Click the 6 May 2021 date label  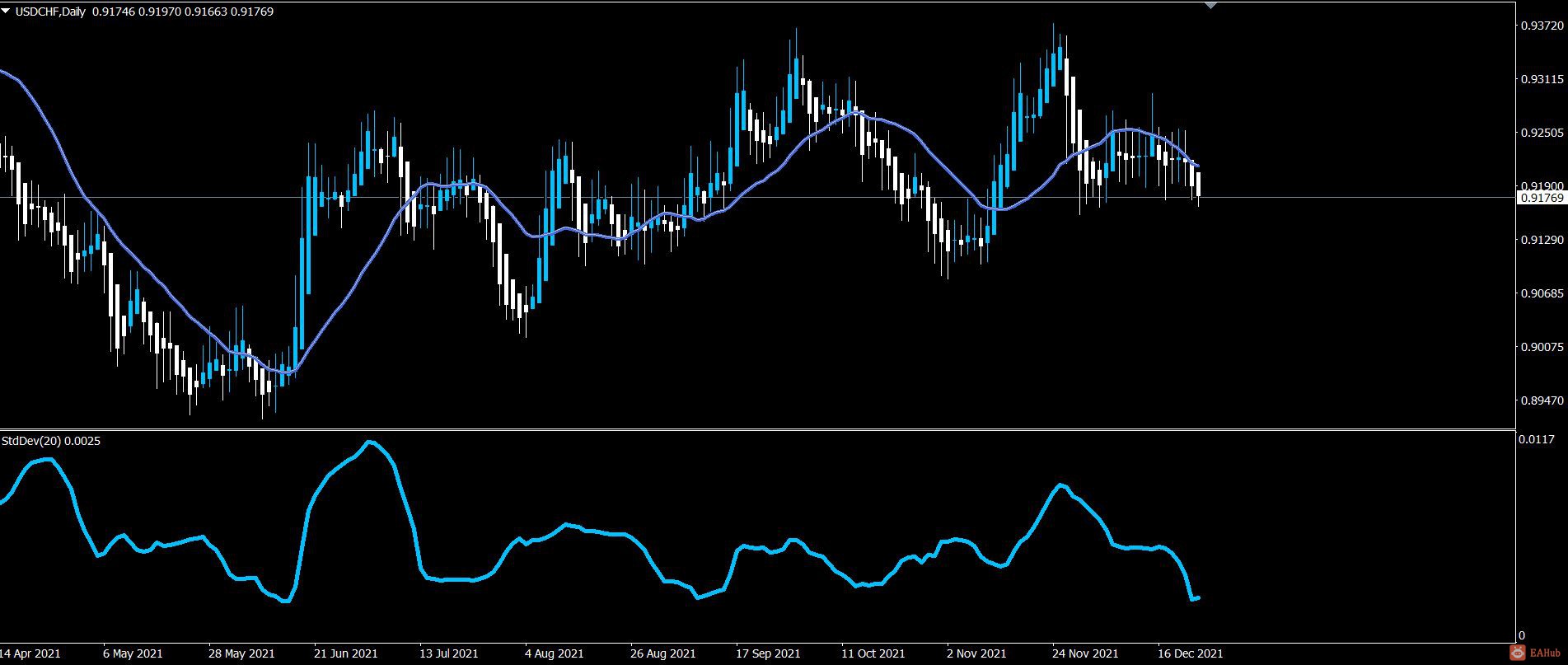pyautogui.click(x=133, y=653)
